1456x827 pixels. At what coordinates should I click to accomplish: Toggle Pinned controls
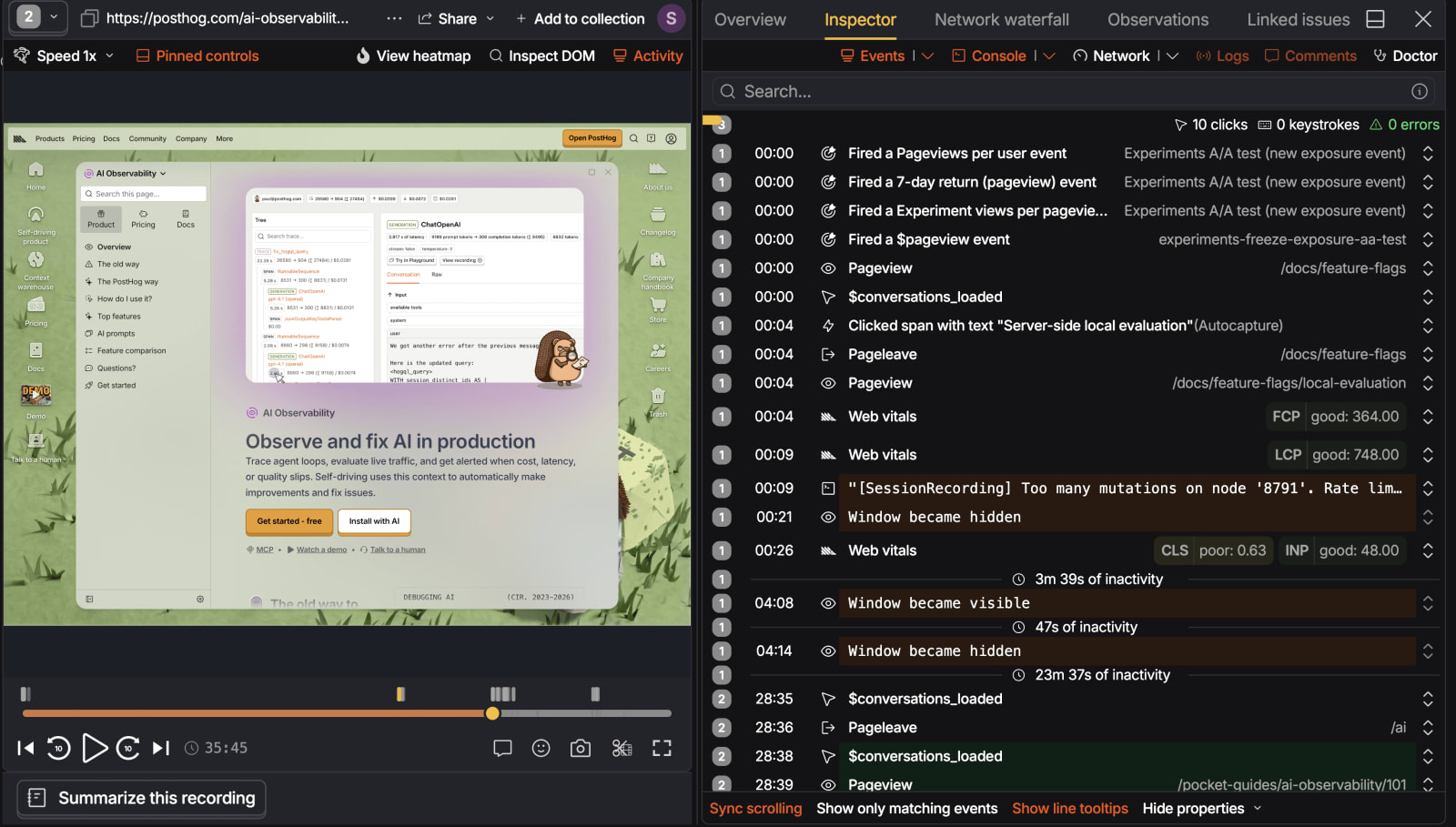click(197, 55)
